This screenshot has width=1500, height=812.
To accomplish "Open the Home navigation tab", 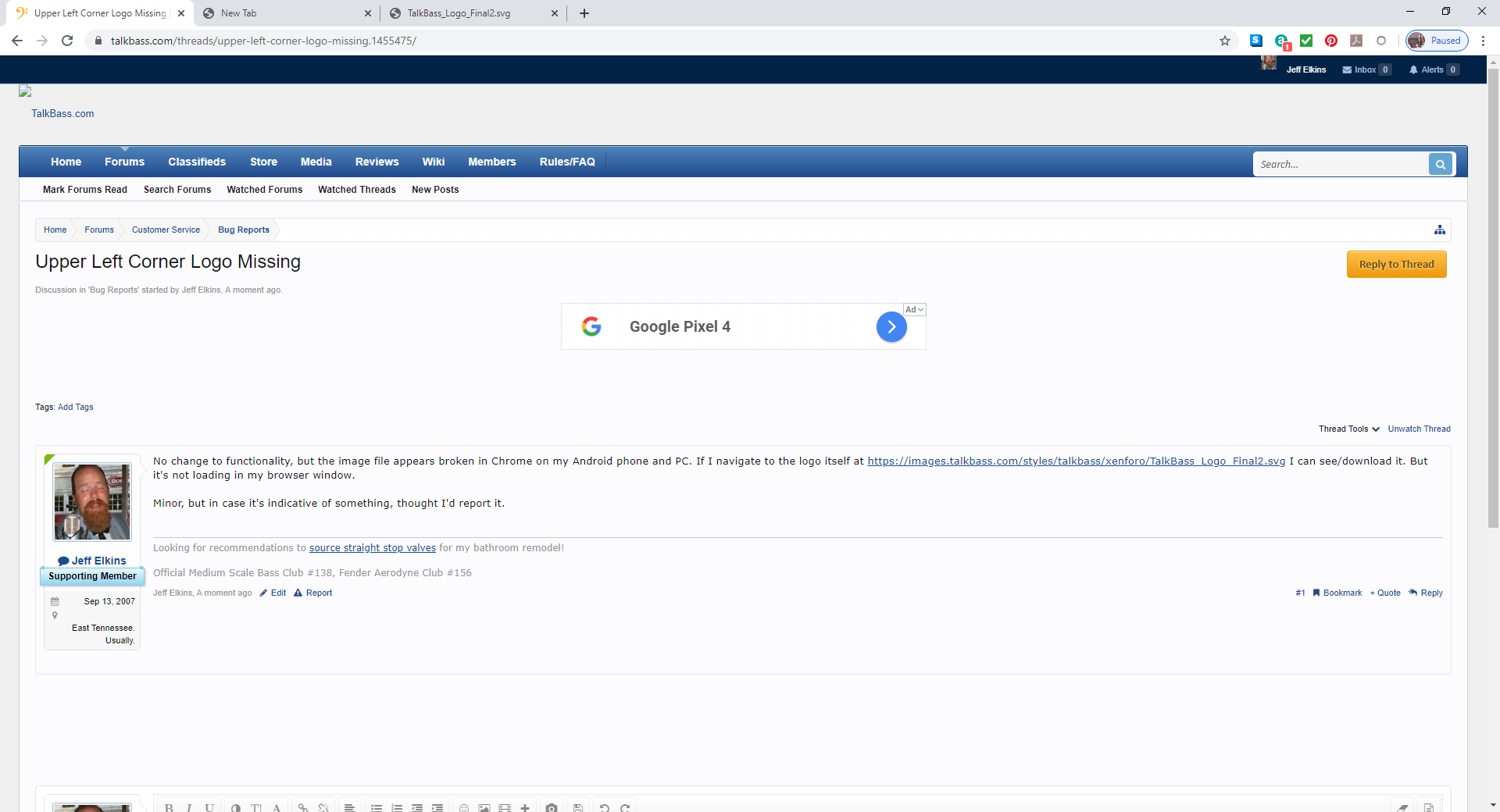I will (66, 162).
